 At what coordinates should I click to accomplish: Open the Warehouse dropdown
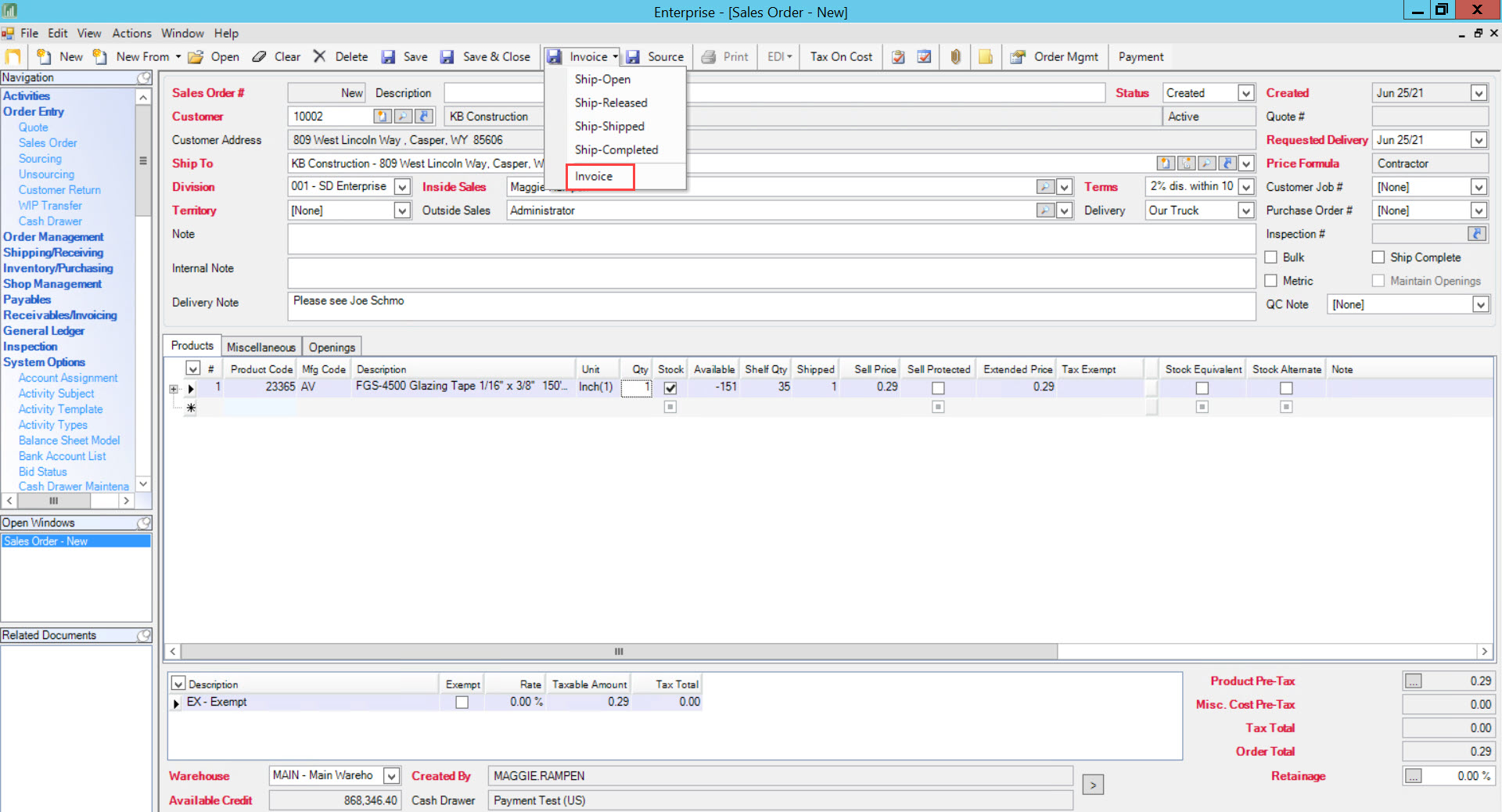pos(392,776)
